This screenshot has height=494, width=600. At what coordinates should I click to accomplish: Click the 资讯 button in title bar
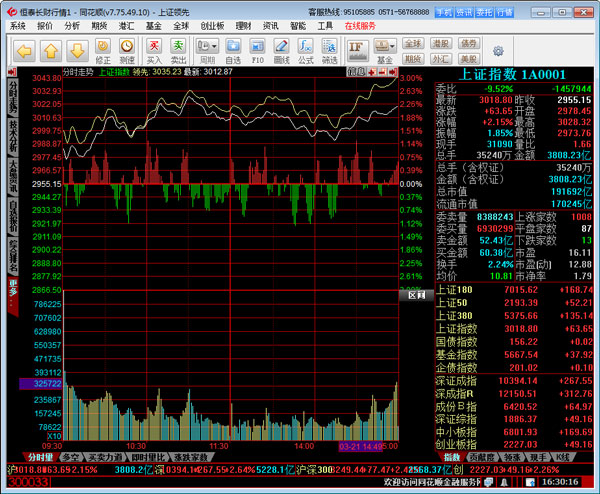(464, 13)
